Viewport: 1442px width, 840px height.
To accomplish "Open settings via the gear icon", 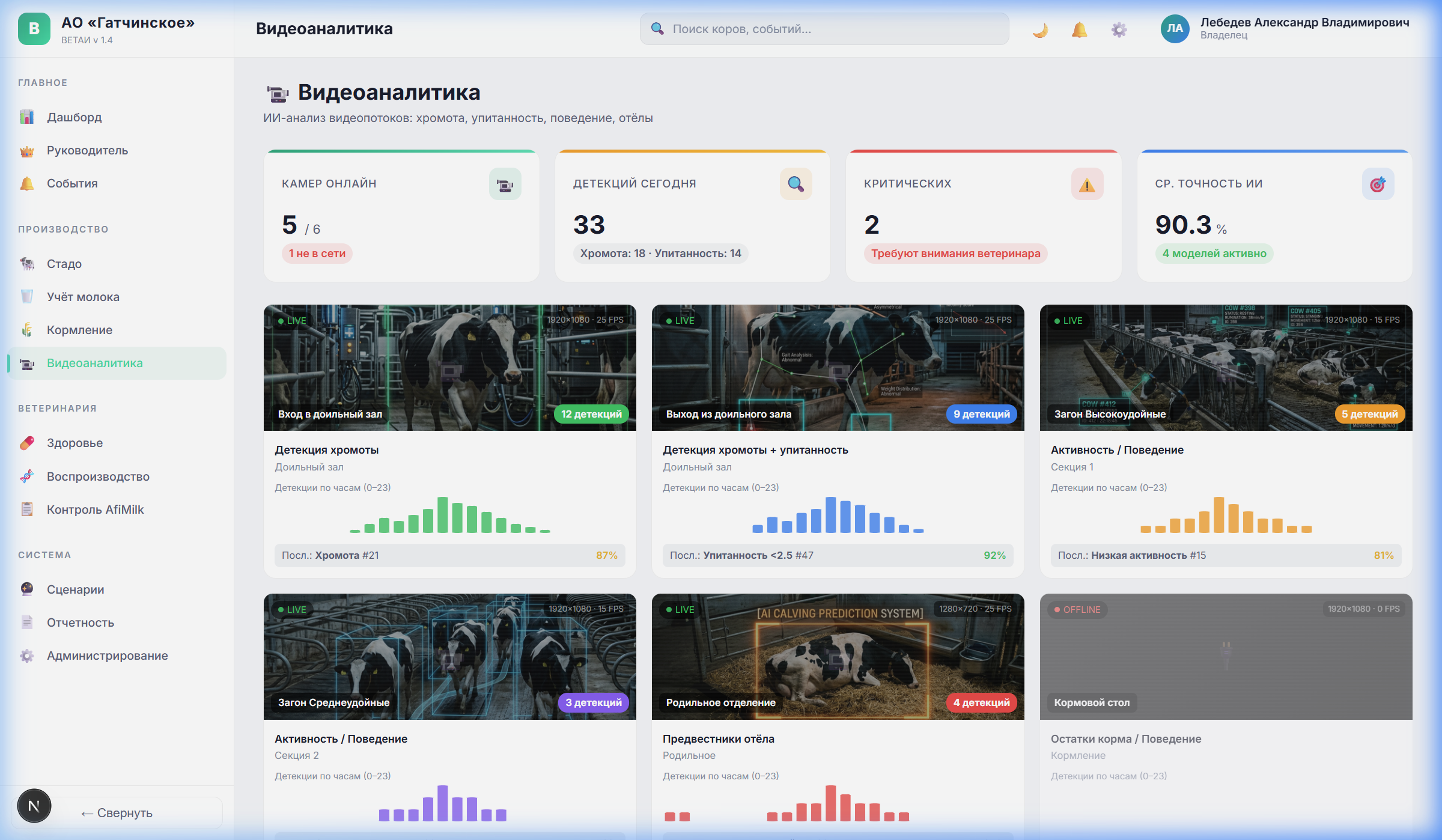I will [1119, 29].
